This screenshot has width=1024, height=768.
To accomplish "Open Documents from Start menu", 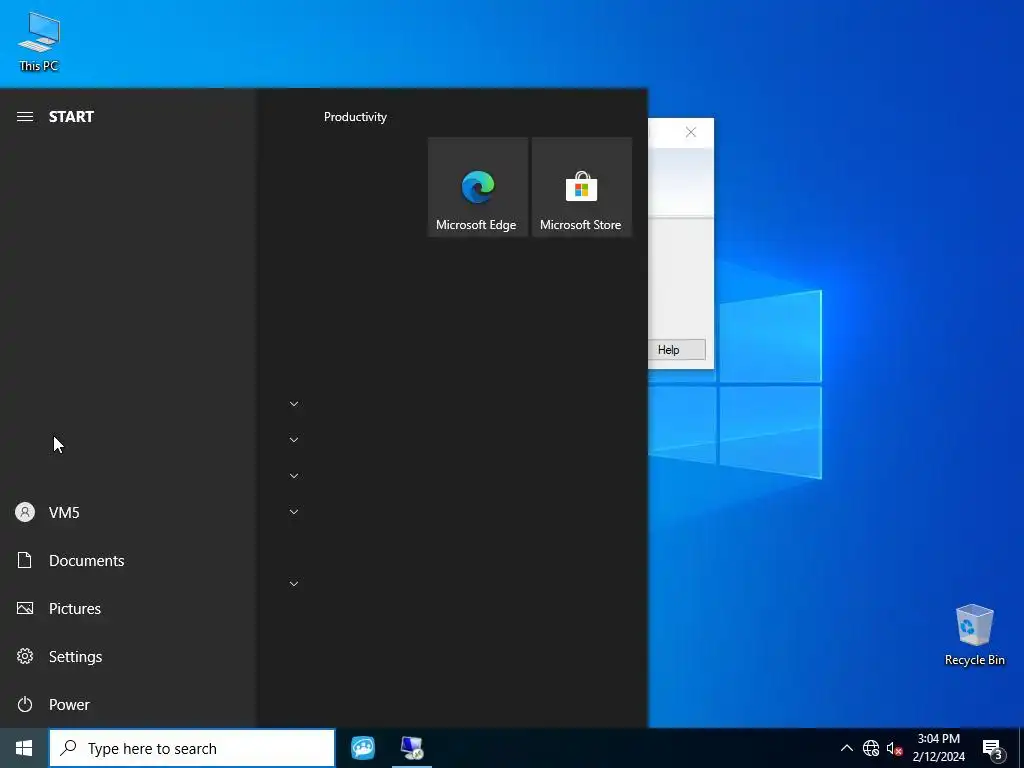I will tap(127, 560).
